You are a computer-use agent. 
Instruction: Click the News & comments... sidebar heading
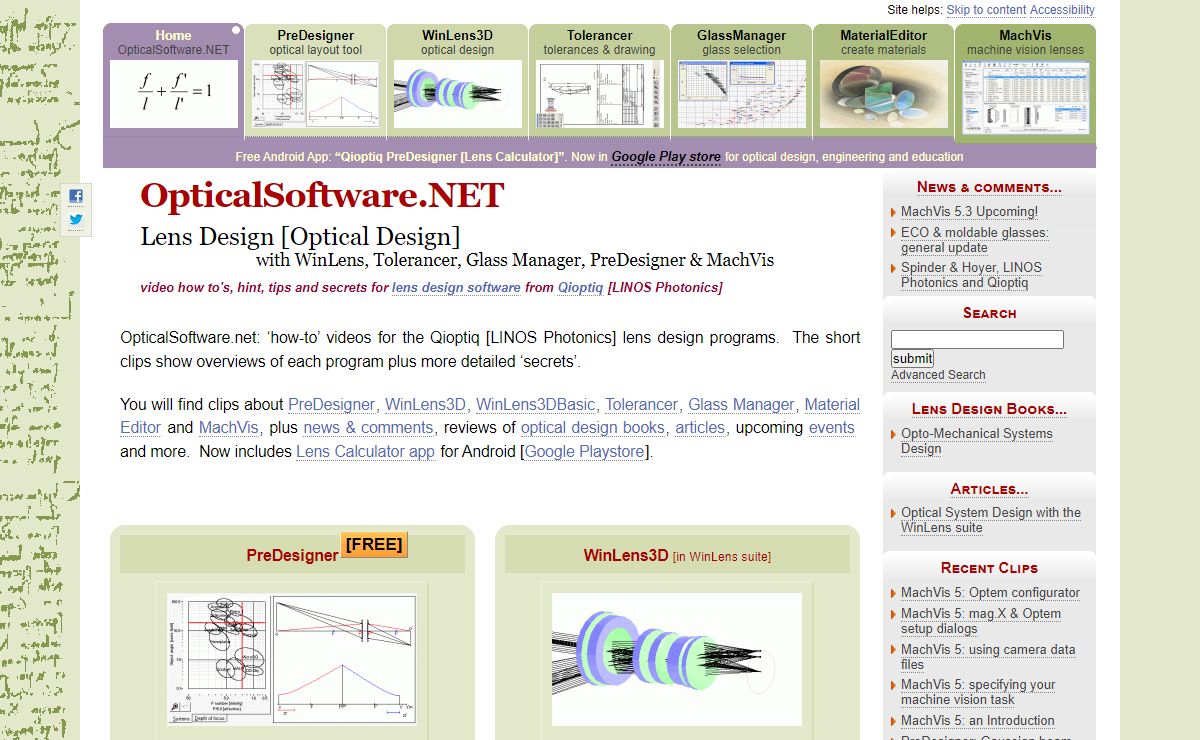tap(989, 187)
